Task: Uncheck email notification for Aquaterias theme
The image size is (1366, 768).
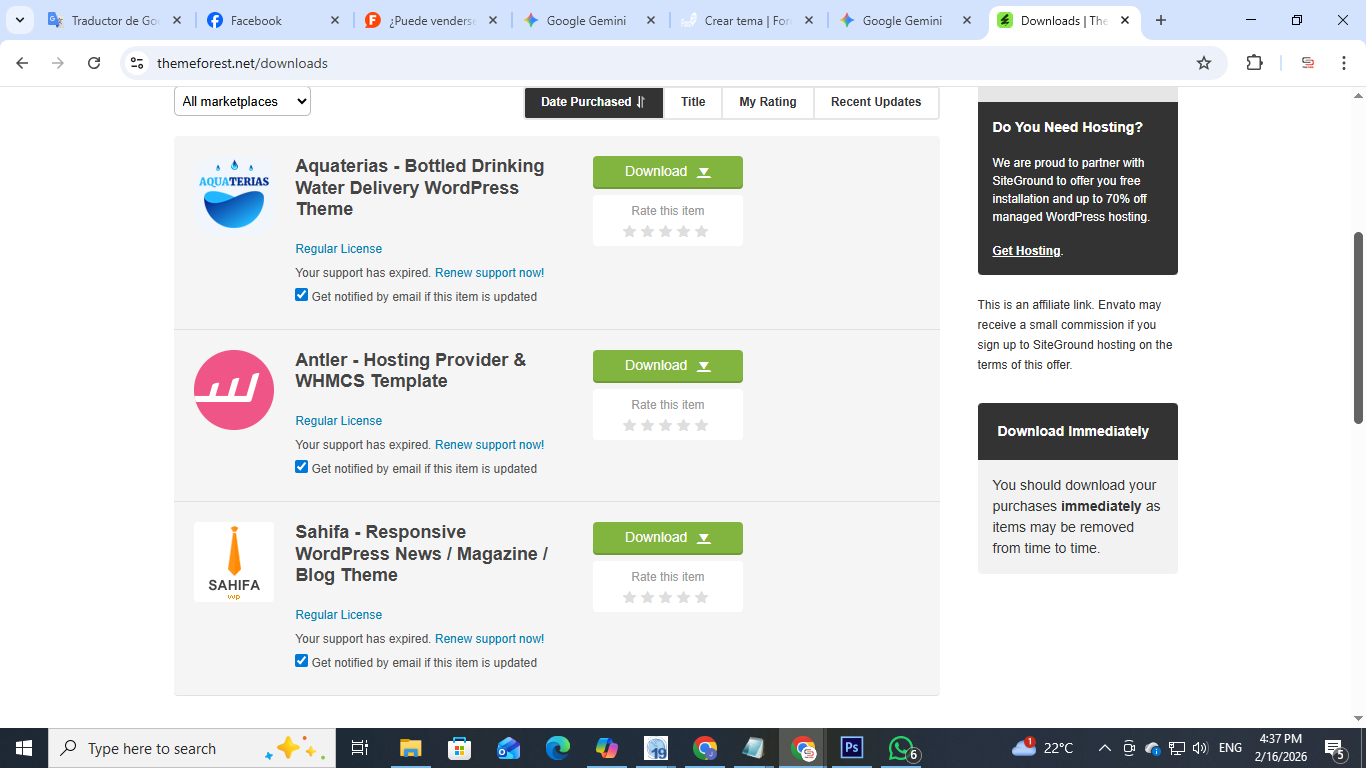Action: click(x=302, y=295)
